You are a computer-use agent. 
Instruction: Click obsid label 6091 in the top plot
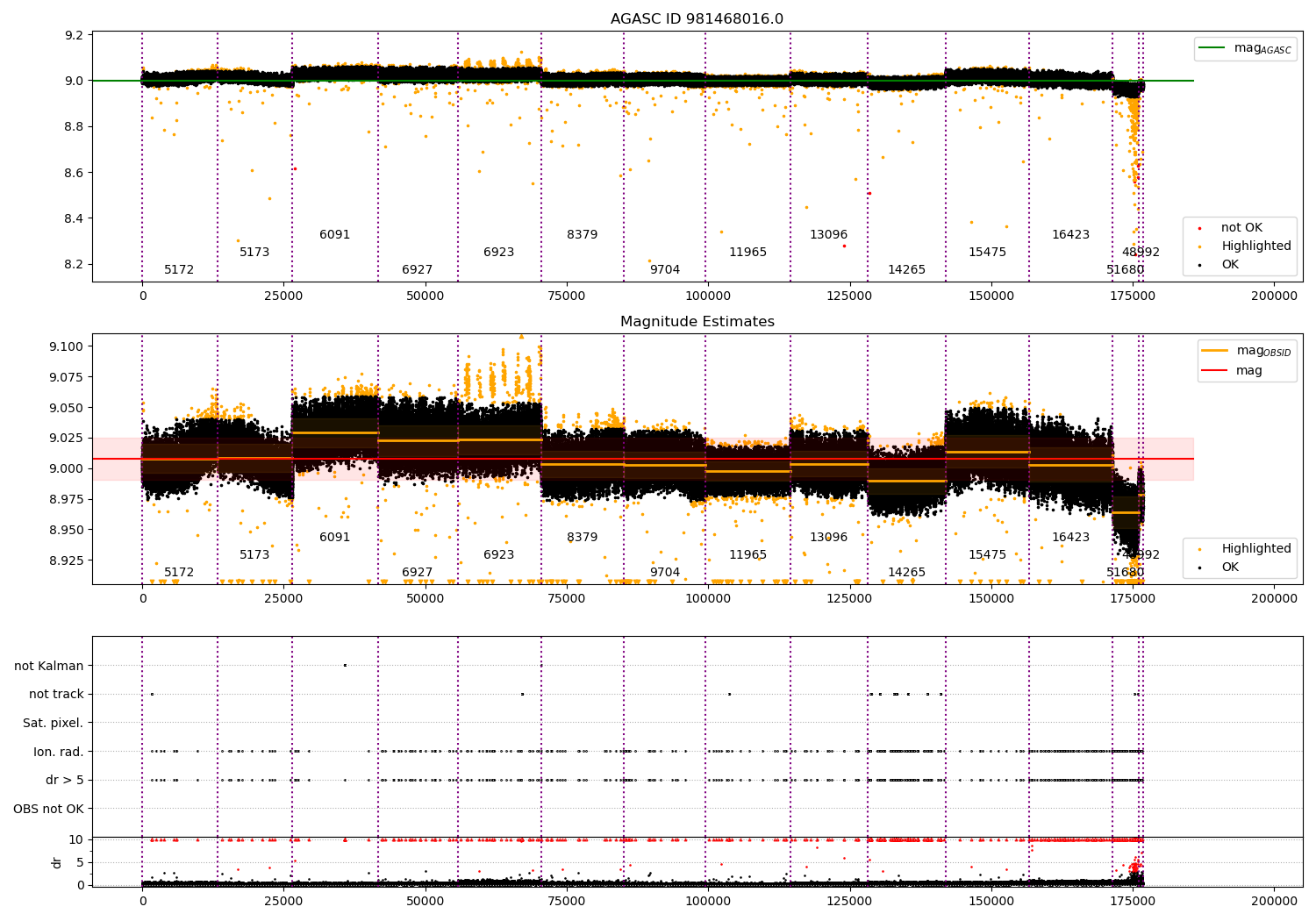334,235
